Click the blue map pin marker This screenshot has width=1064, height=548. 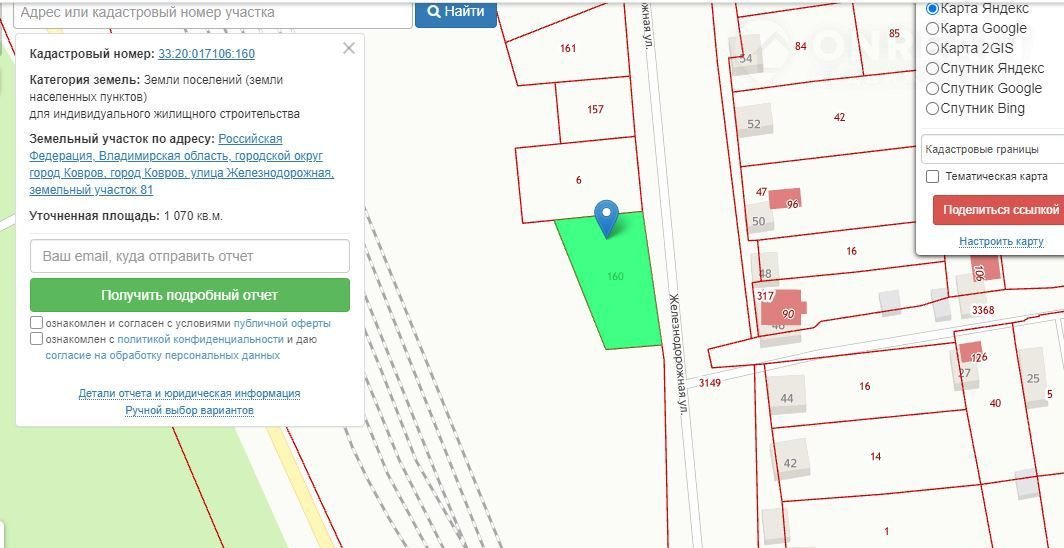pyautogui.click(x=606, y=216)
